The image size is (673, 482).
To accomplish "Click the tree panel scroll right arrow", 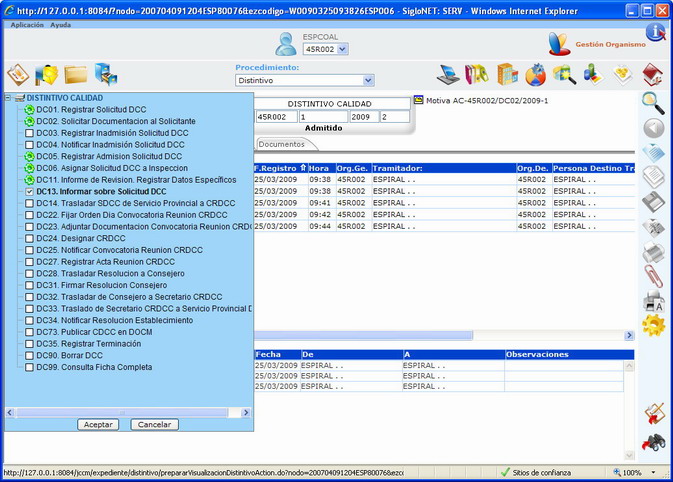I will click(246, 412).
